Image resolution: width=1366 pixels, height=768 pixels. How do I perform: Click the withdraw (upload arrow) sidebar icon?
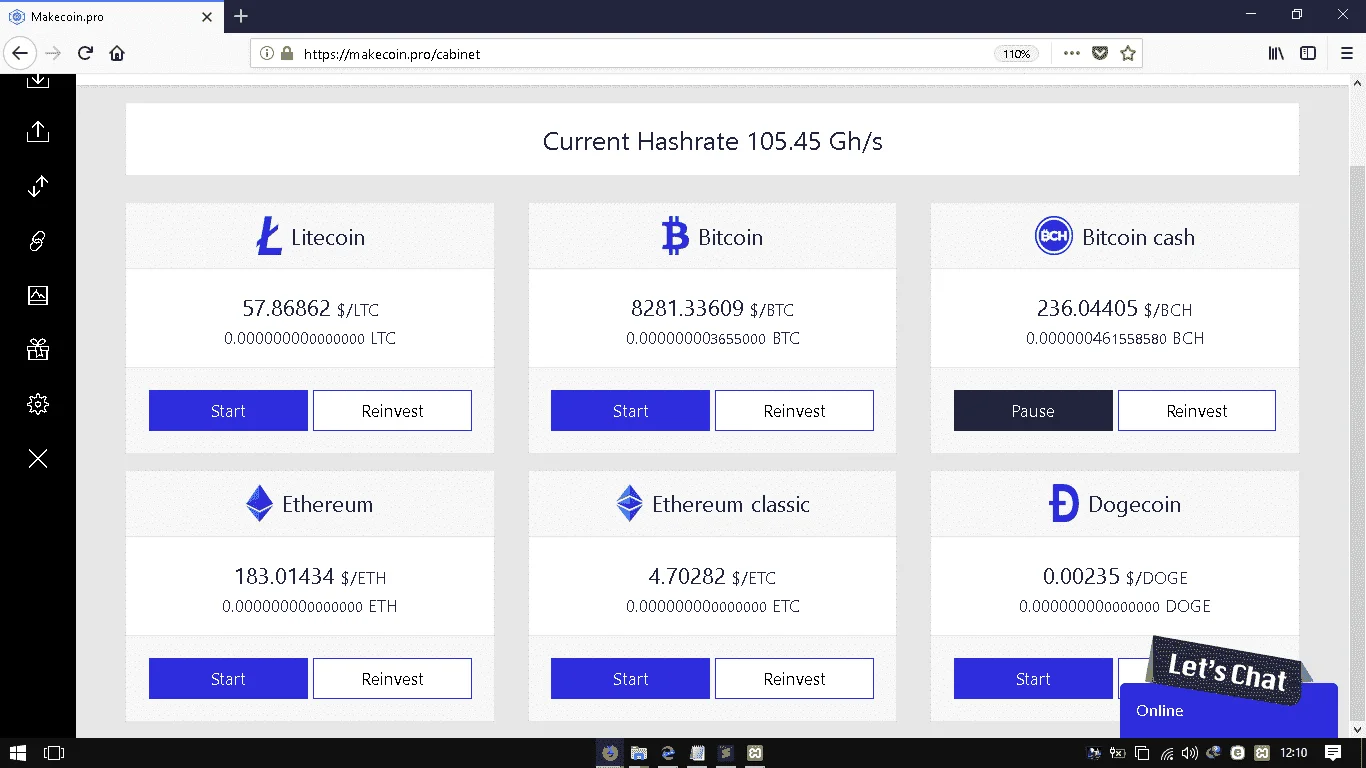[38, 131]
